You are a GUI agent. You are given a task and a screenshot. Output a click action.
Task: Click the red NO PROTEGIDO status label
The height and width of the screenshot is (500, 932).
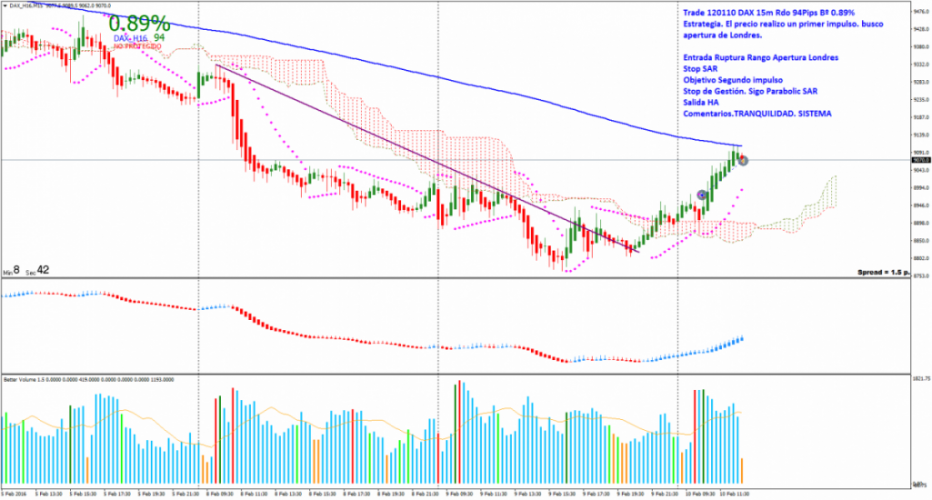136,47
